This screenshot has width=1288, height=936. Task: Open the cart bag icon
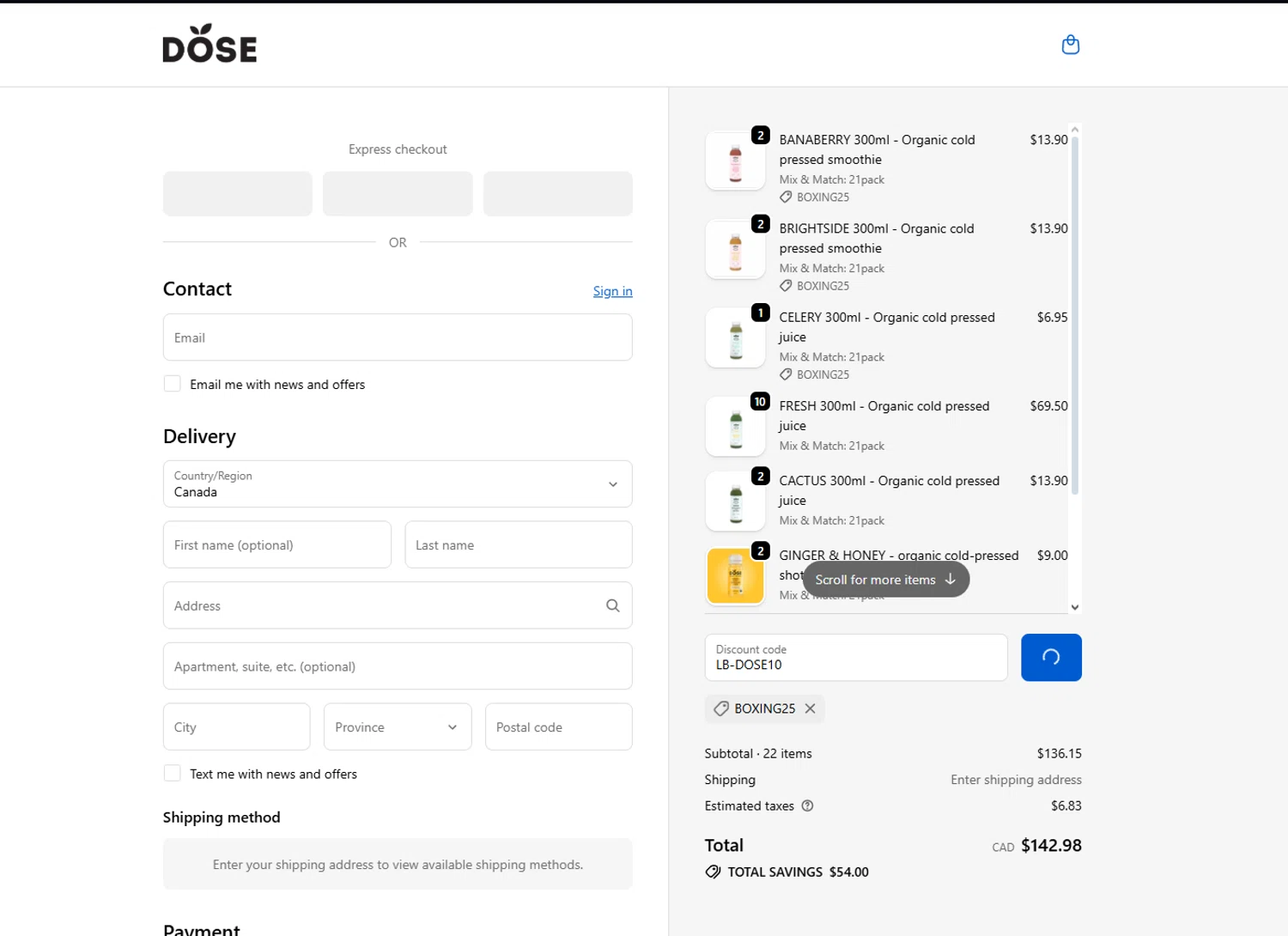(x=1070, y=45)
